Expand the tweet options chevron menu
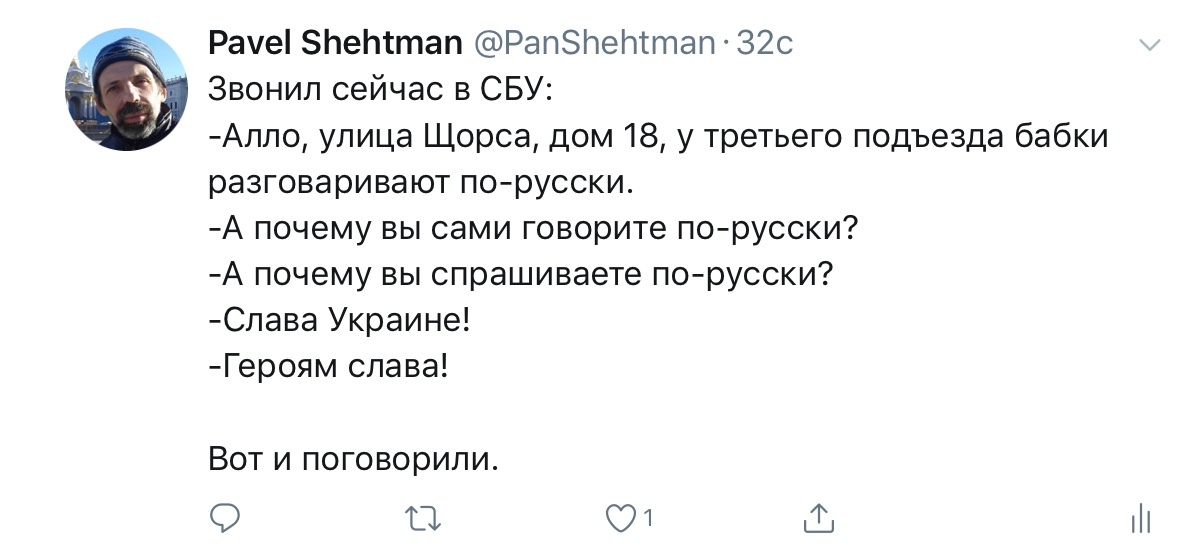The height and width of the screenshot is (555, 1187). point(1149,45)
